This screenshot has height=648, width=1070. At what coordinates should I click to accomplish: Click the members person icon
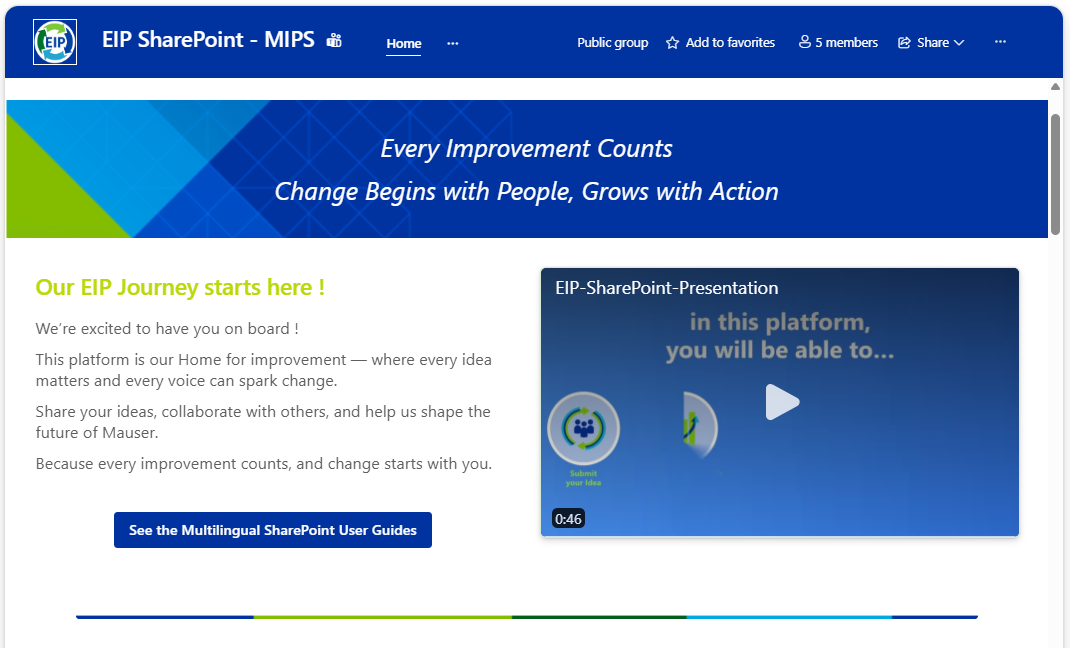805,42
